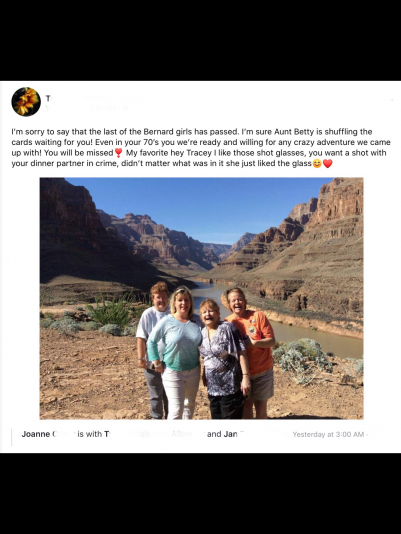Click the post text about the Bernard girls
Viewport: 401px width, 534px height.
click(201, 147)
